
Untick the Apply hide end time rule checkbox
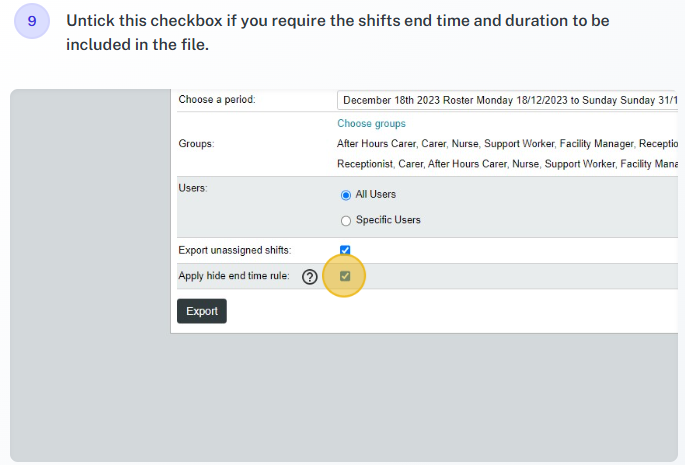[345, 276]
